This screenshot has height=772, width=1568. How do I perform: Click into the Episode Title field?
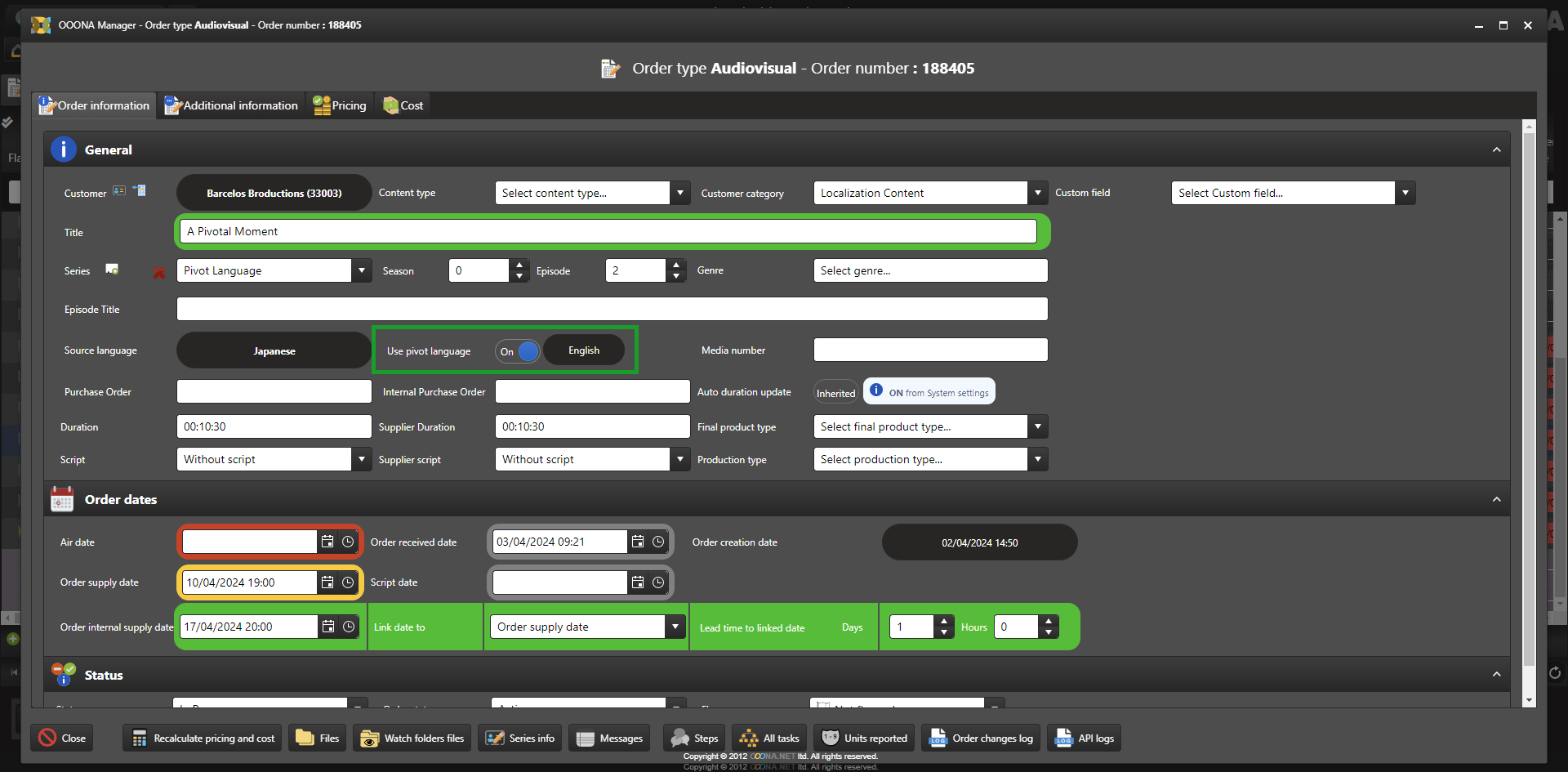[x=612, y=309]
